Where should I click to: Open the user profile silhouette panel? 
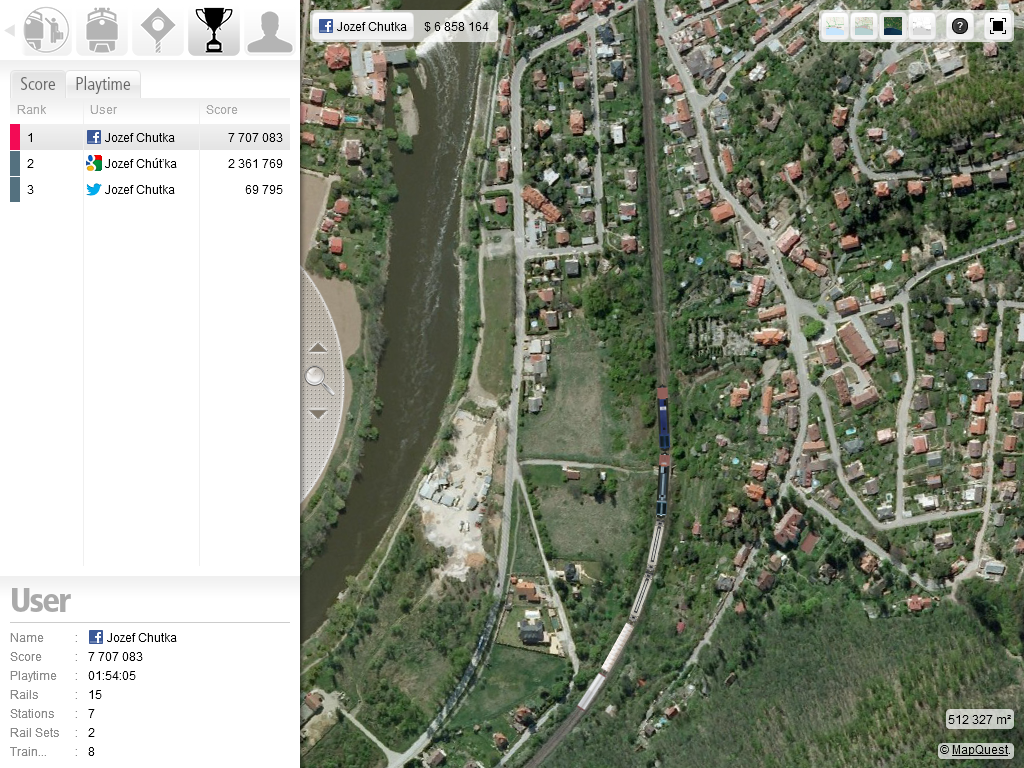pos(269,30)
